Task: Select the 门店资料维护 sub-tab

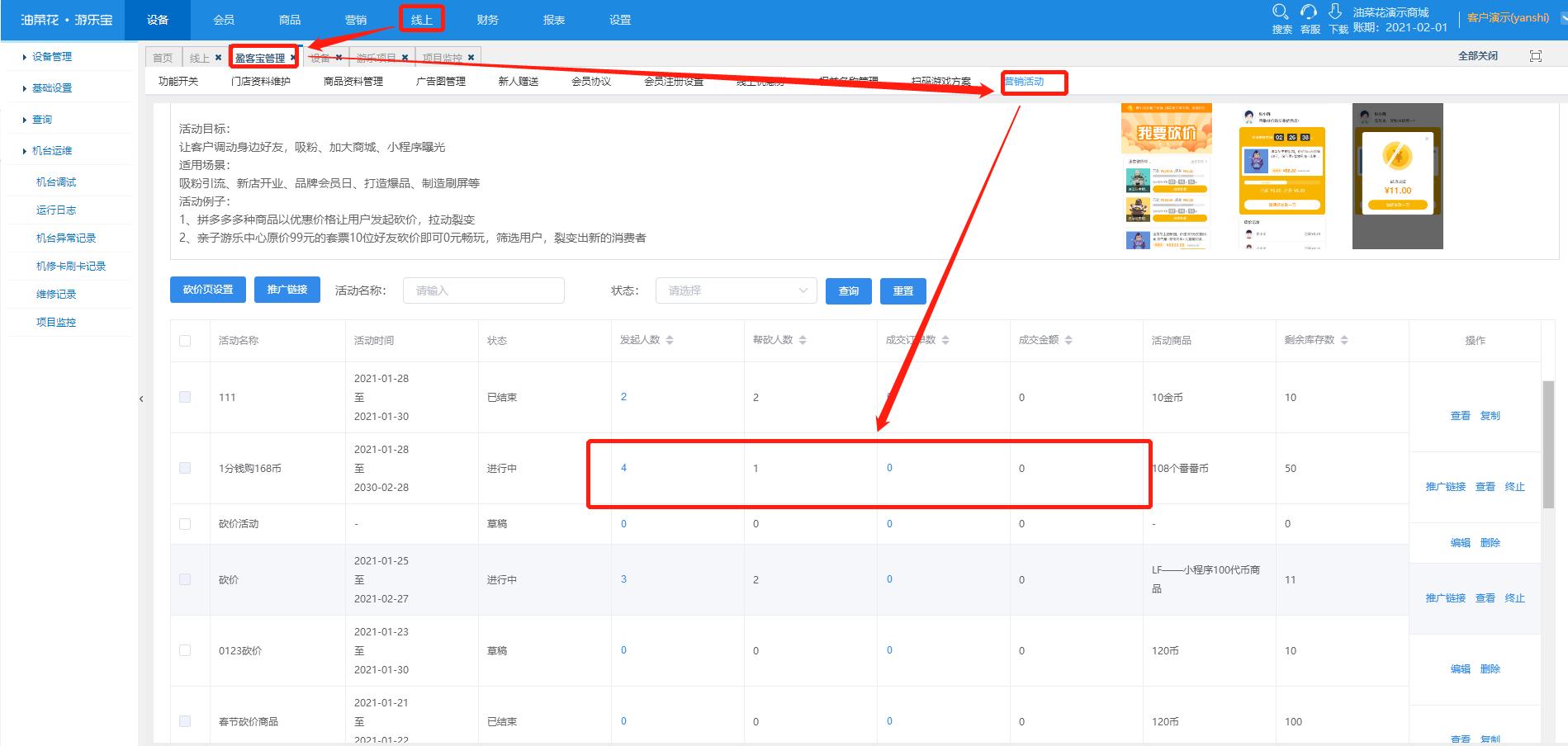Action: pos(261,81)
